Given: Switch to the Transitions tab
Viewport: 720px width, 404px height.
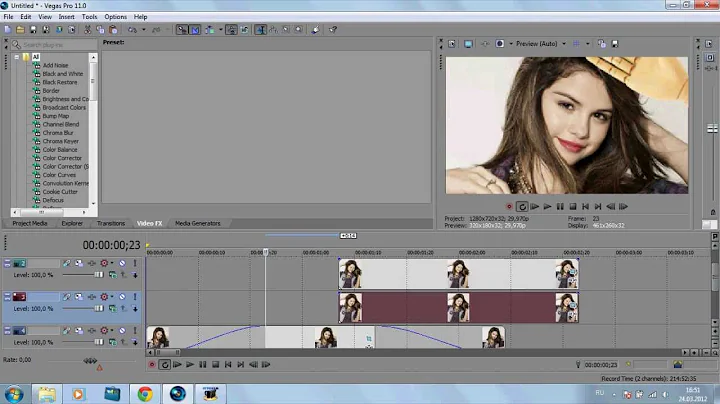Looking at the screenshot, I should pos(111,223).
